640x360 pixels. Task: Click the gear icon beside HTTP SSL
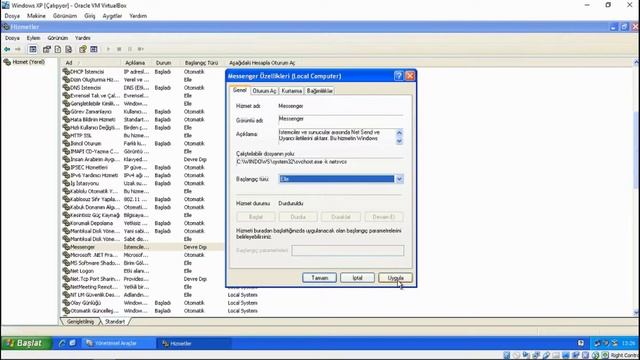coord(66,136)
